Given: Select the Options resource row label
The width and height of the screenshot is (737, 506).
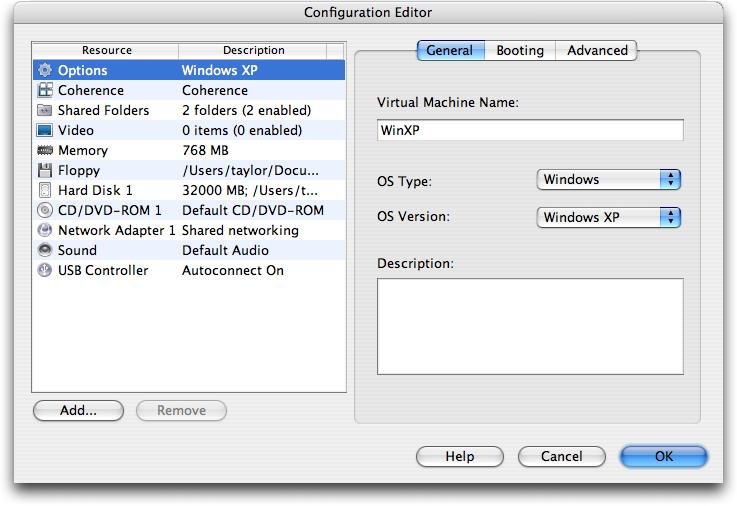Looking at the screenshot, I should (83, 70).
